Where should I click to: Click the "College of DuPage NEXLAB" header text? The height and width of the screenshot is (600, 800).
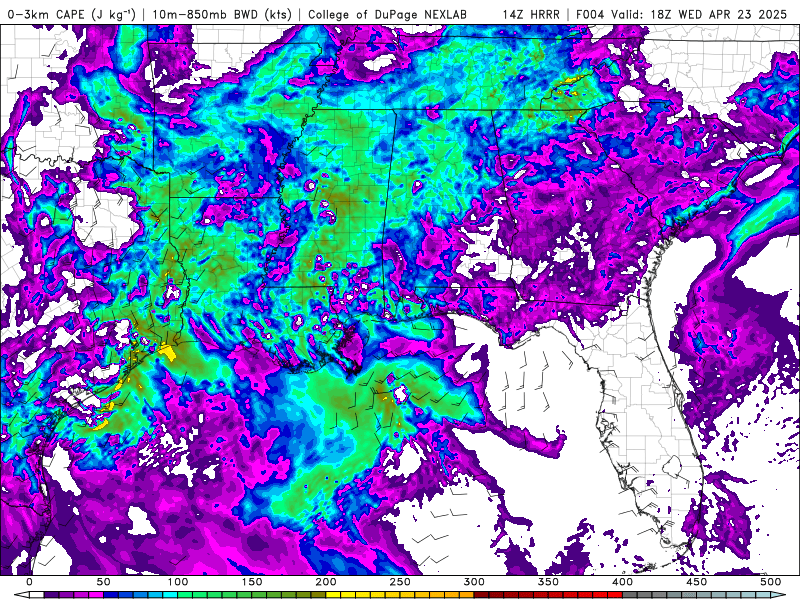tap(387, 14)
